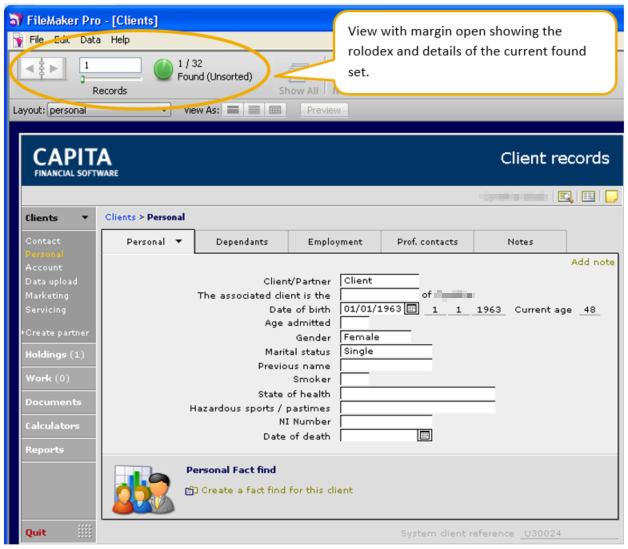Expand the Clients sidebar dropdown arrow
The width and height of the screenshot is (628, 549).
85,217
